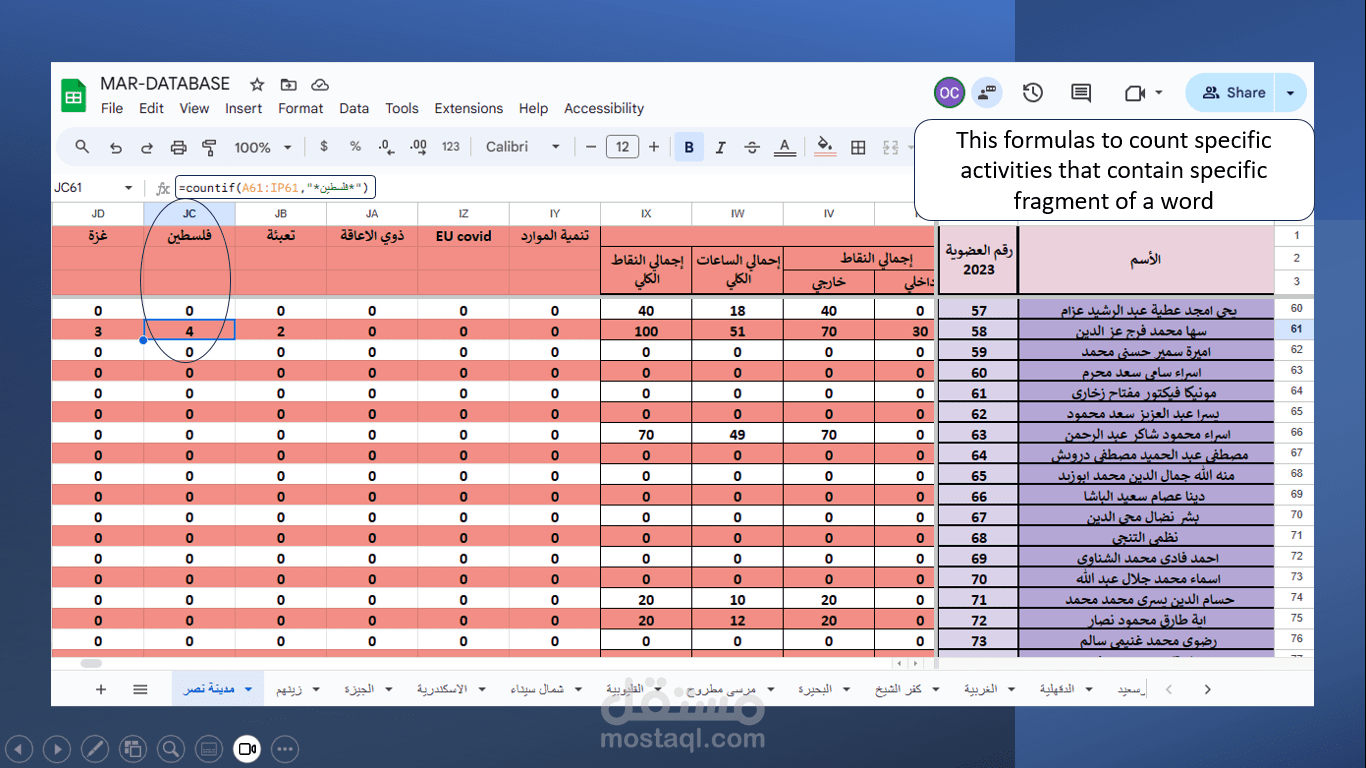The width and height of the screenshot is (1366, 768).
Task: Decrease decimal places
Action: (386, 147)
